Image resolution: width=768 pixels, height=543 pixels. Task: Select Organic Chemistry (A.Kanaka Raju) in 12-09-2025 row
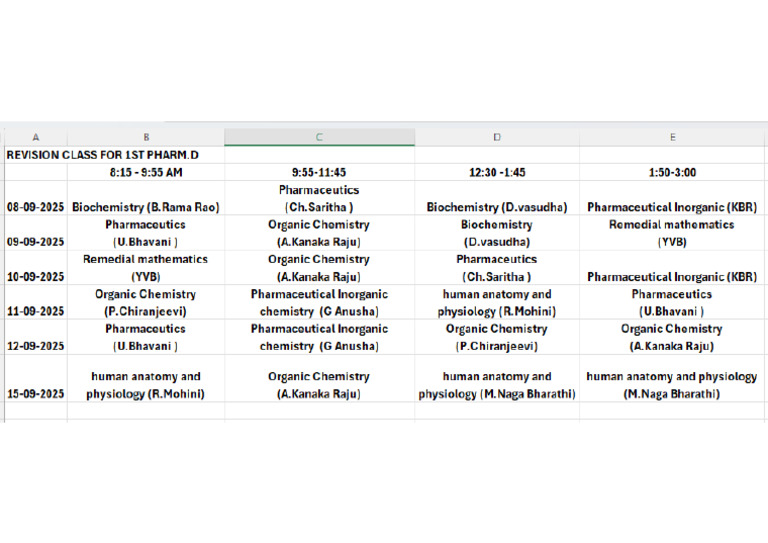(x=672, y=337)
